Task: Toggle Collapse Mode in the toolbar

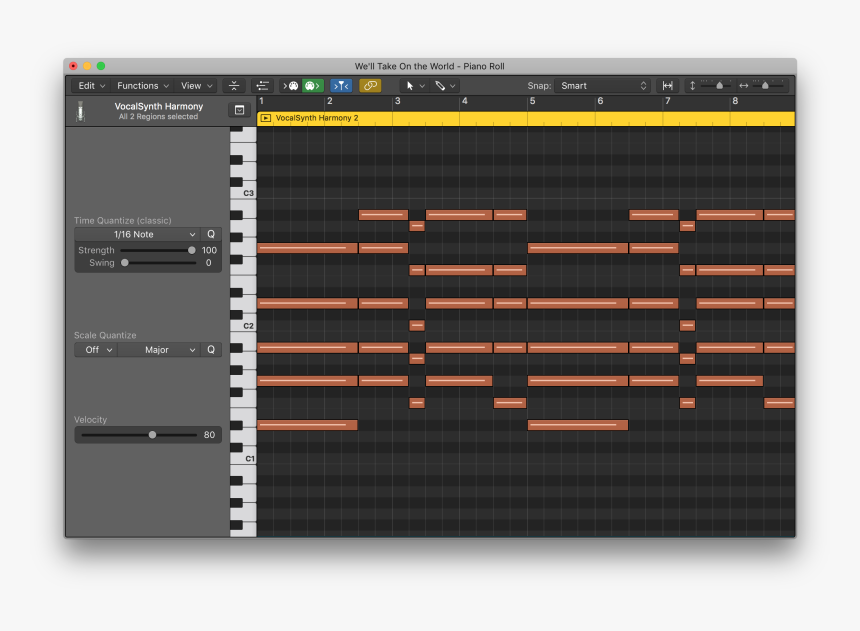Action: 234,86
